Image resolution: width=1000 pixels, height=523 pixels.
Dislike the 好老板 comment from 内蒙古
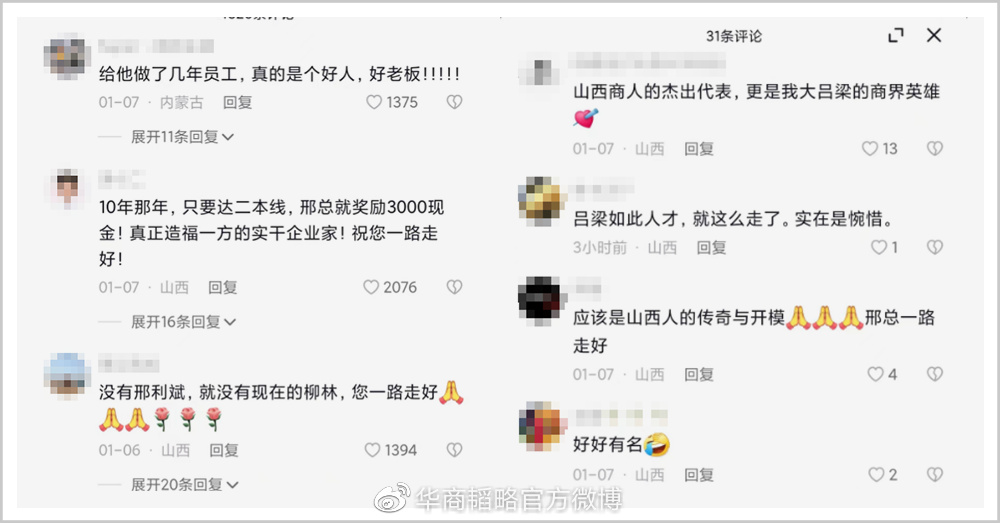454,102
